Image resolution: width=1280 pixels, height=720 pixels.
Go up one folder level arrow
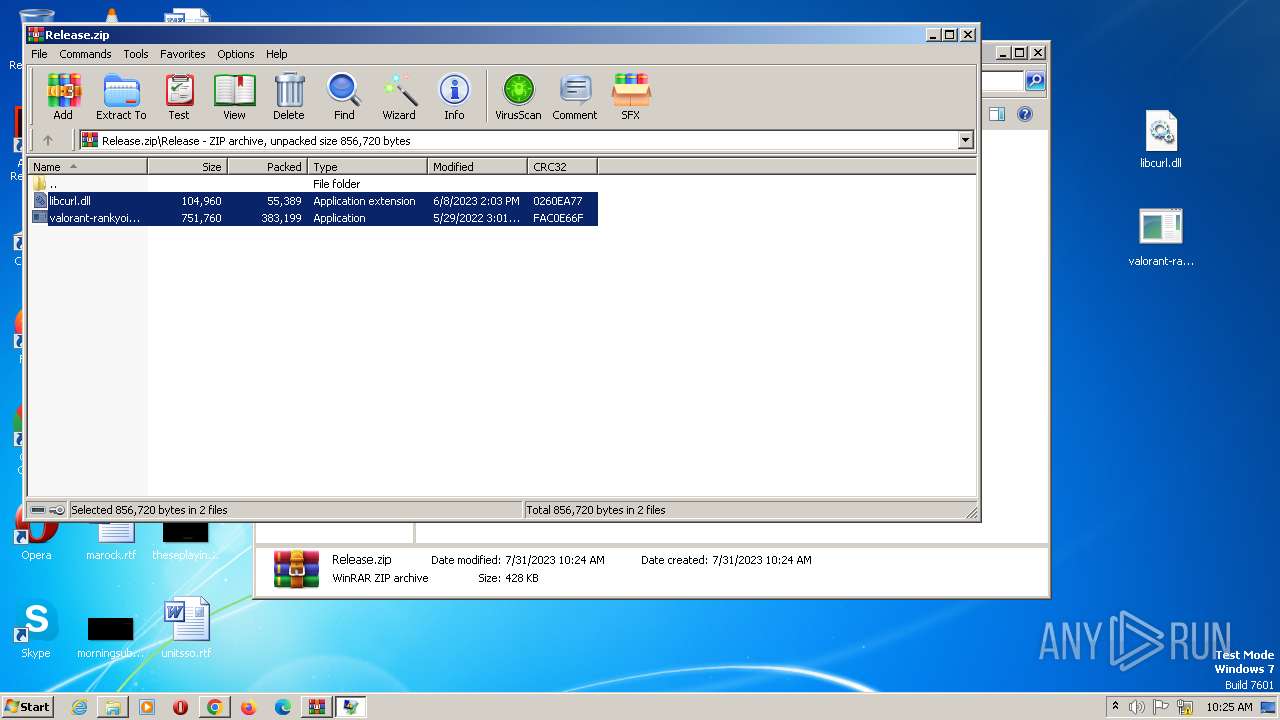pos(47,140)
